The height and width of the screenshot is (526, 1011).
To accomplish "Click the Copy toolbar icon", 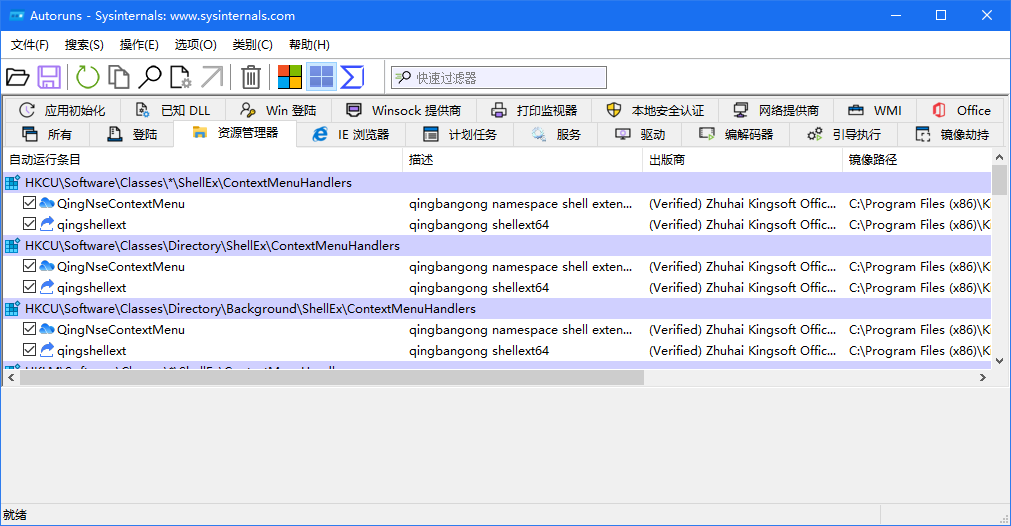I will click(119, 77).
